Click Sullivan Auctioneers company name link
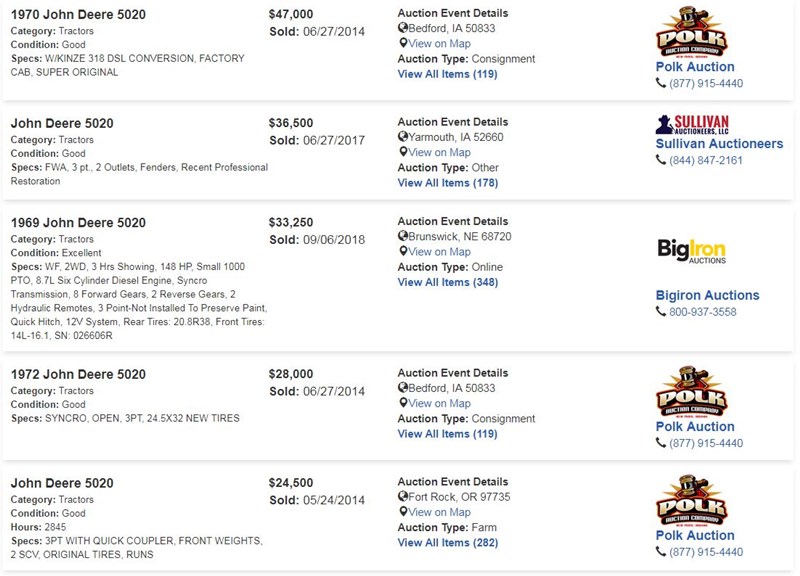The width and height of the screenshot is (800, 576). pyautogui.click(x=719, y=143)
